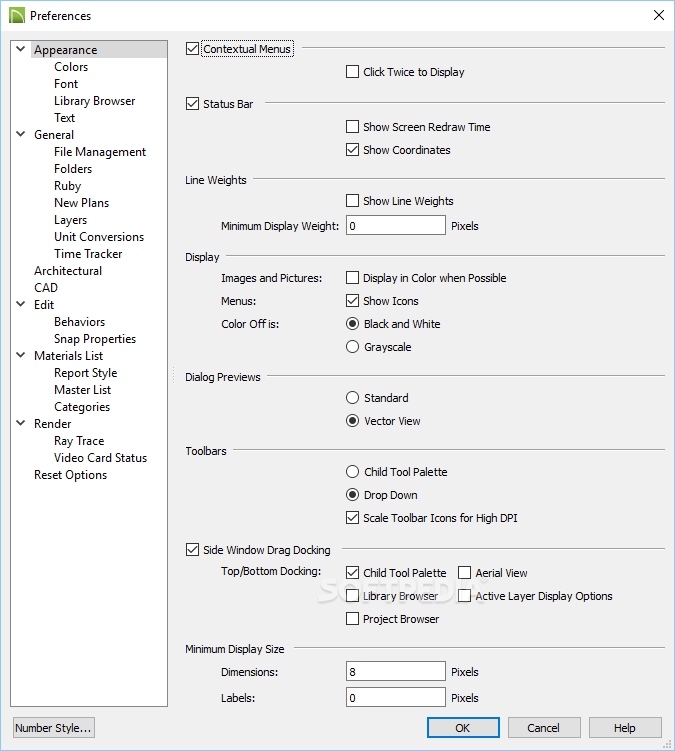Select Materials List in the tree
Screen dimensions: 675x751
tap(69, 356)
